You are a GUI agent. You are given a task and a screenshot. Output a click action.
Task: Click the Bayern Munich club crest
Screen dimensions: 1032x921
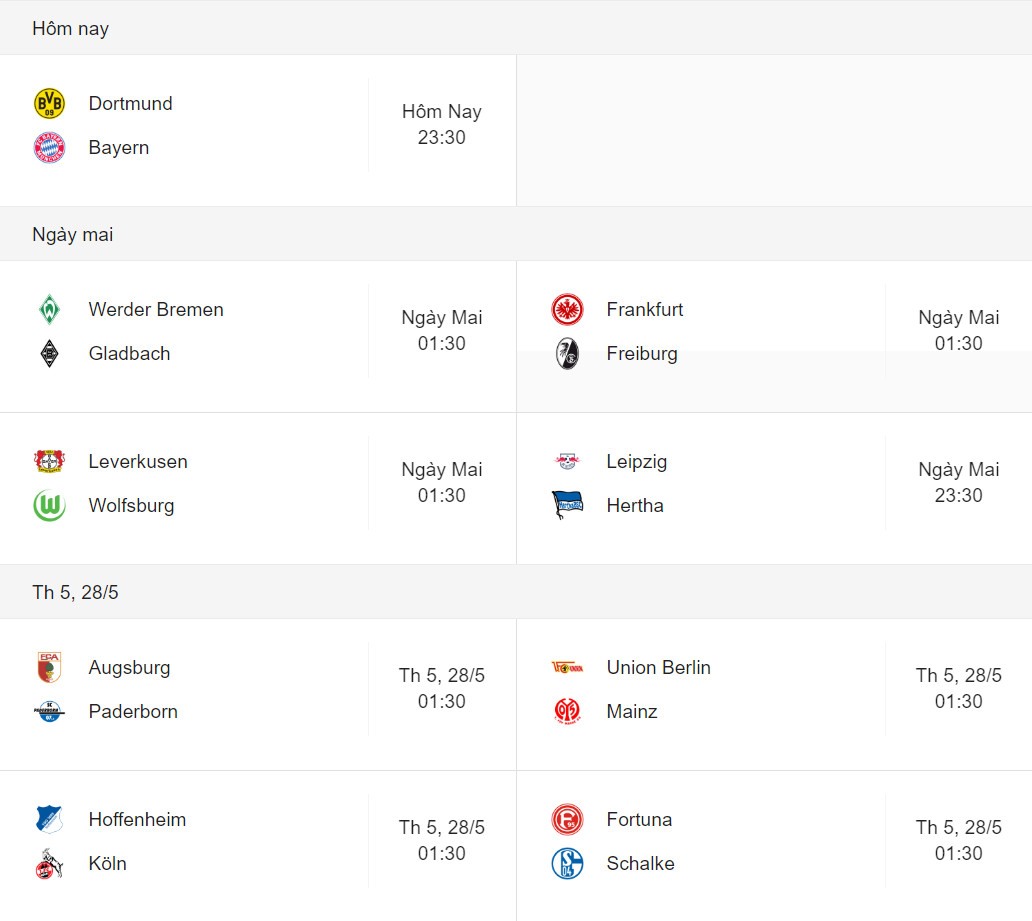49,147
